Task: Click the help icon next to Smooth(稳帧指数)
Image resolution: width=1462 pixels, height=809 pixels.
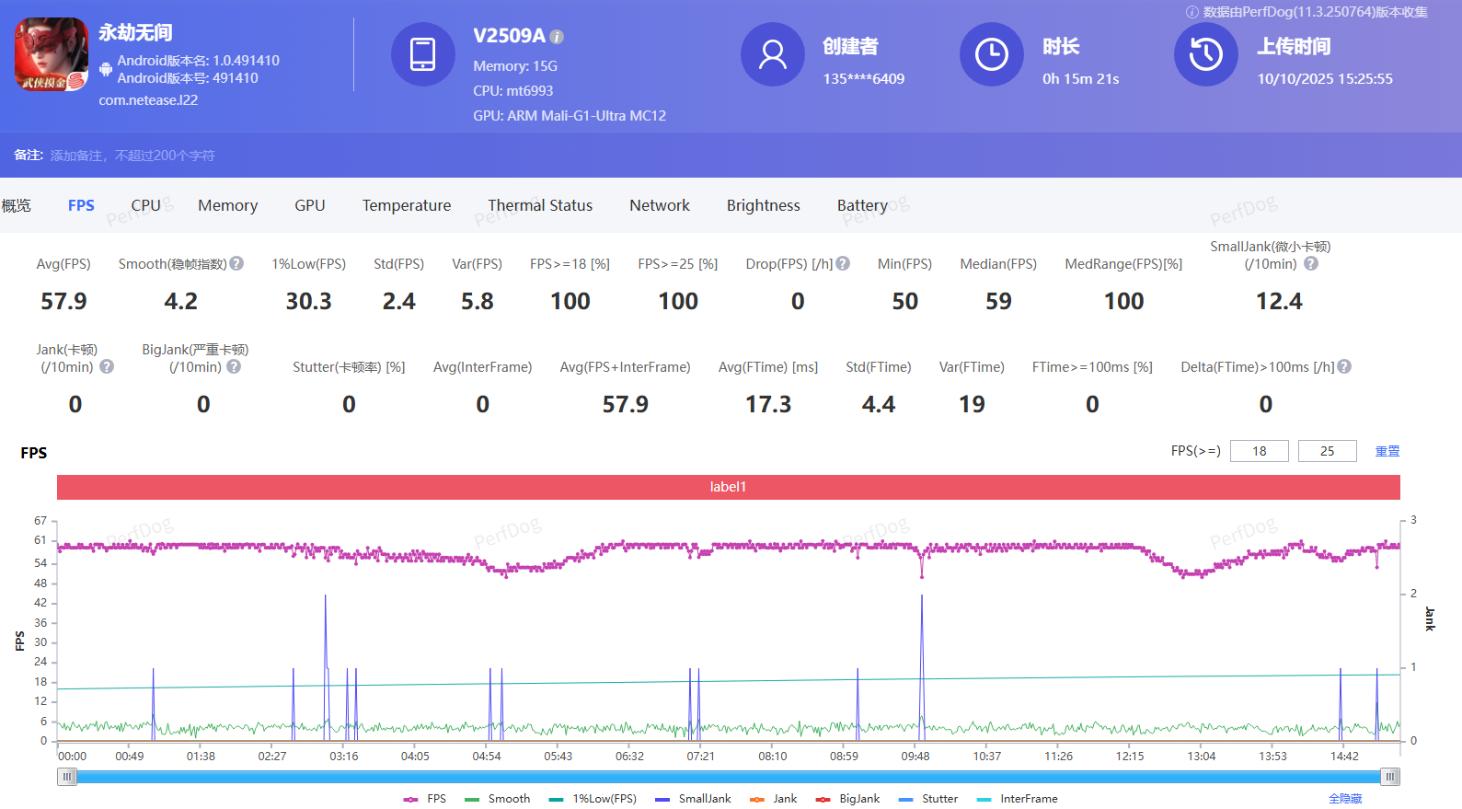Action: [x=237, y=264]
